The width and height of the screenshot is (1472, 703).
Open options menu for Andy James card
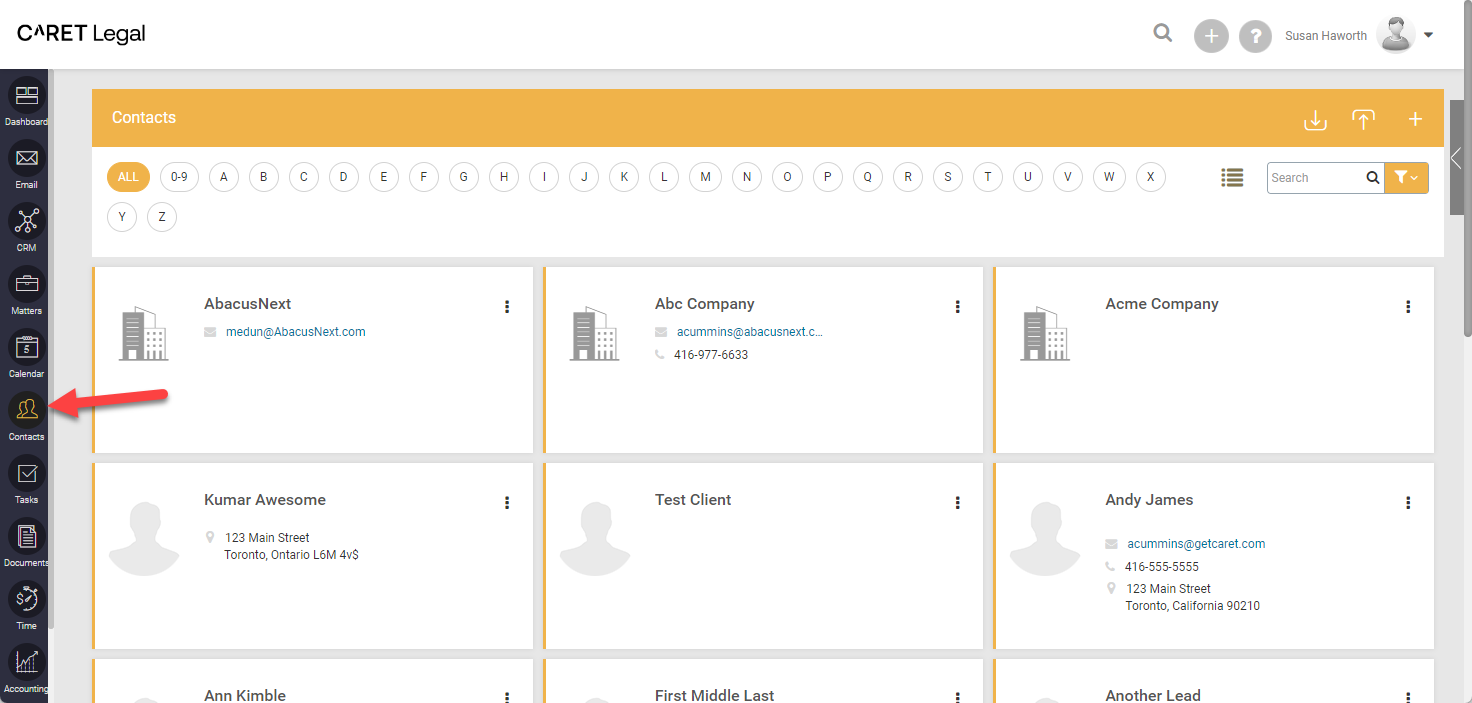(1408, 502)
